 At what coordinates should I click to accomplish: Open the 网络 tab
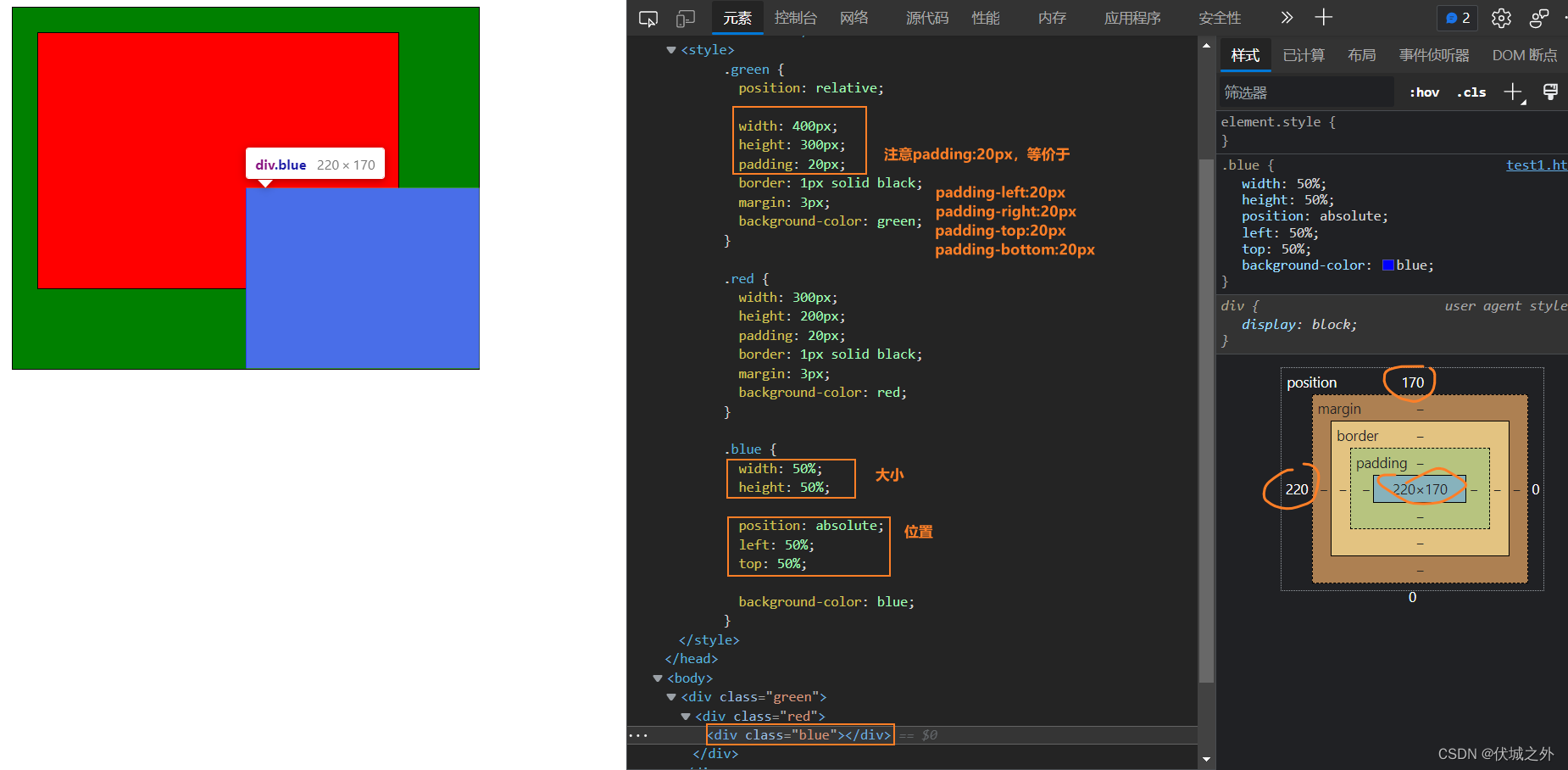point(854,18)
